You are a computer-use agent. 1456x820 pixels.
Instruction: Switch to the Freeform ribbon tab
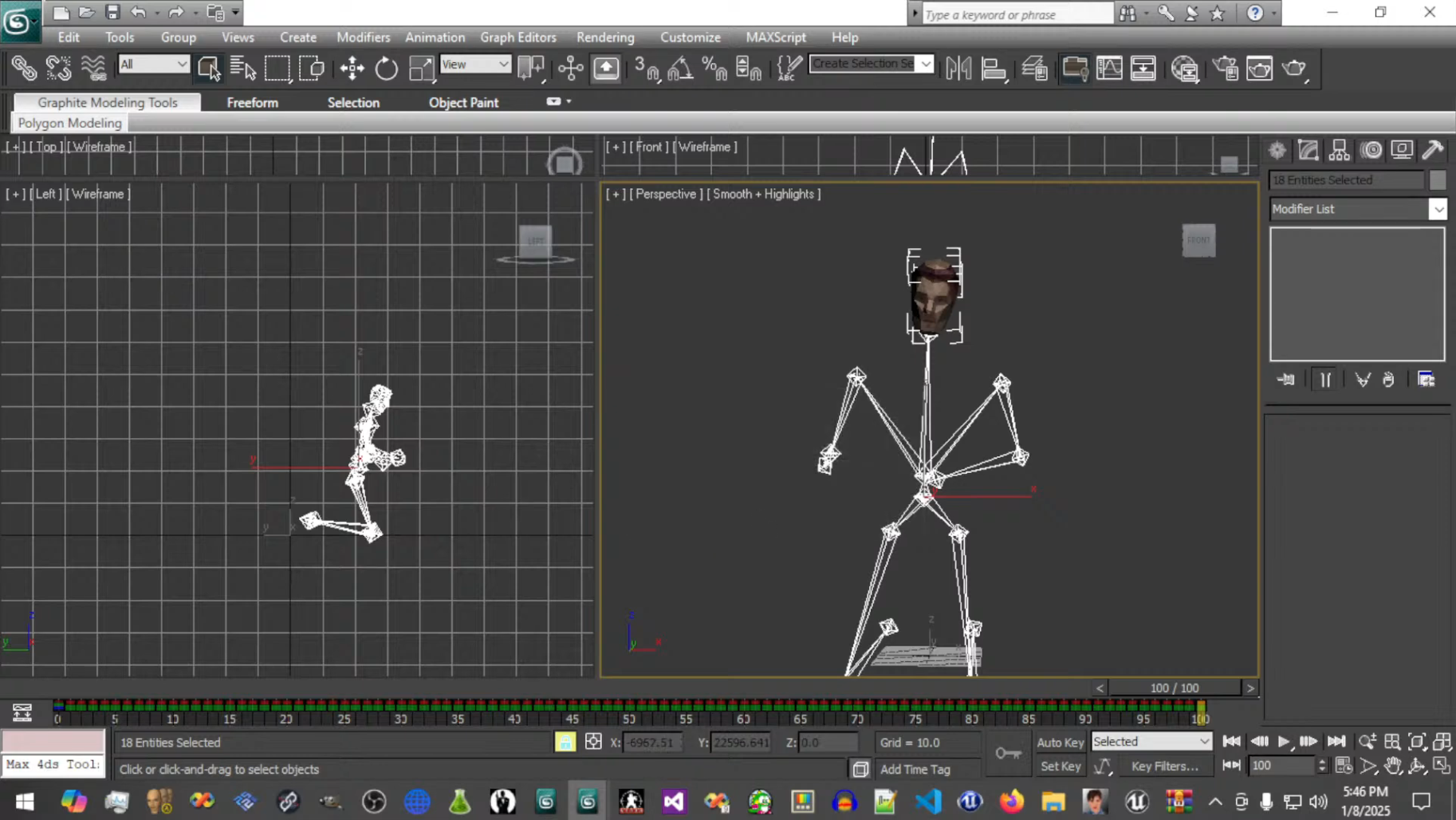point(252,102)
